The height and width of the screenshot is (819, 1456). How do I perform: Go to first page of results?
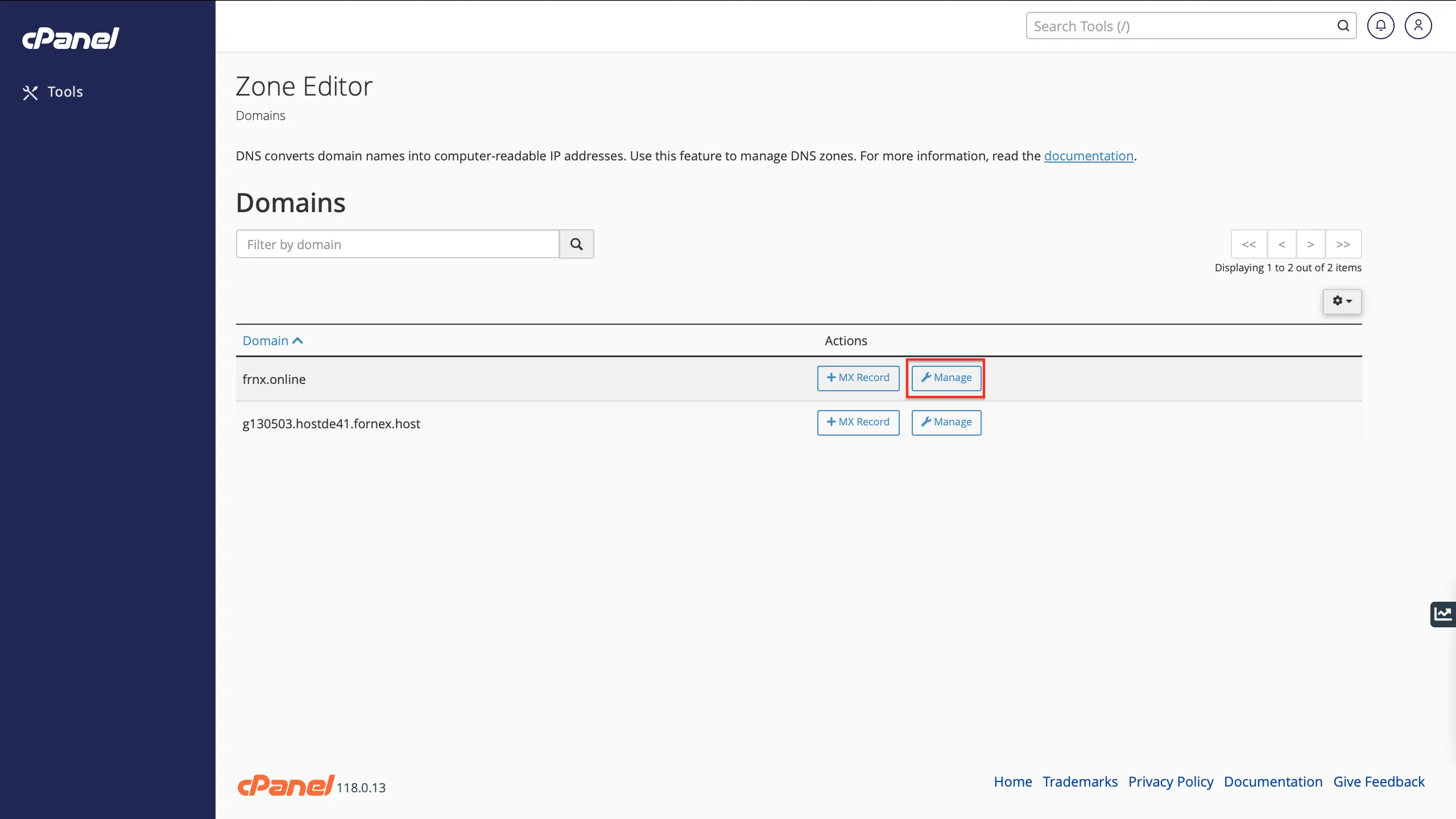[1248, 244]
